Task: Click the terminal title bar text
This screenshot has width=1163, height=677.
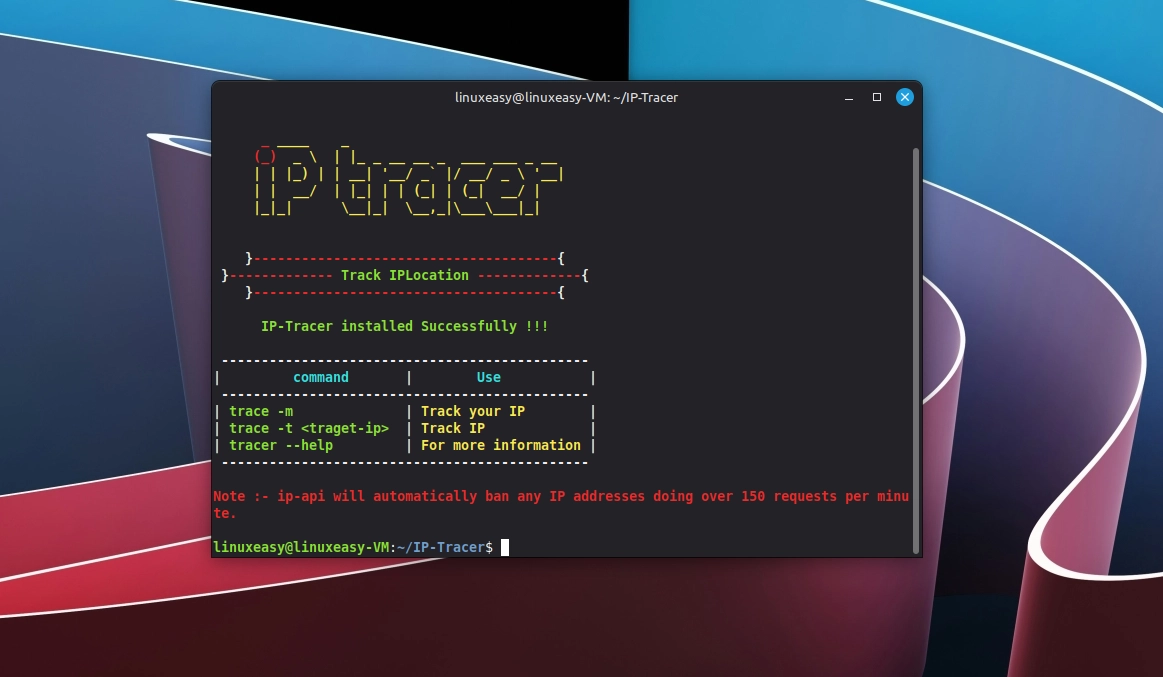Action: click(566, 97)
